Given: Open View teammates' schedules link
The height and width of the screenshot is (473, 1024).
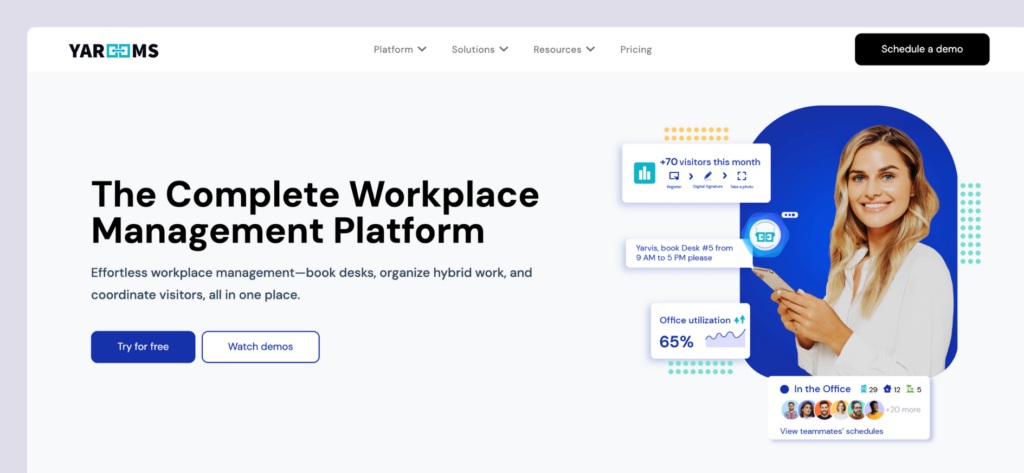Looking at the screenshot, I should (x=831, y=431).
